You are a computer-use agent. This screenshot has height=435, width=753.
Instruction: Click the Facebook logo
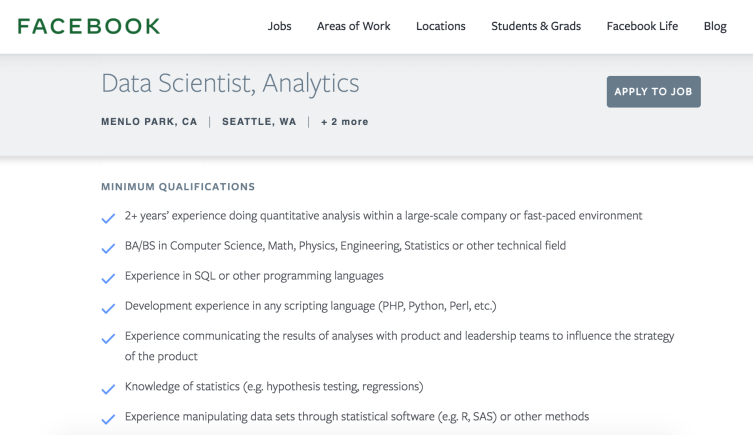[x=89, y=26]
